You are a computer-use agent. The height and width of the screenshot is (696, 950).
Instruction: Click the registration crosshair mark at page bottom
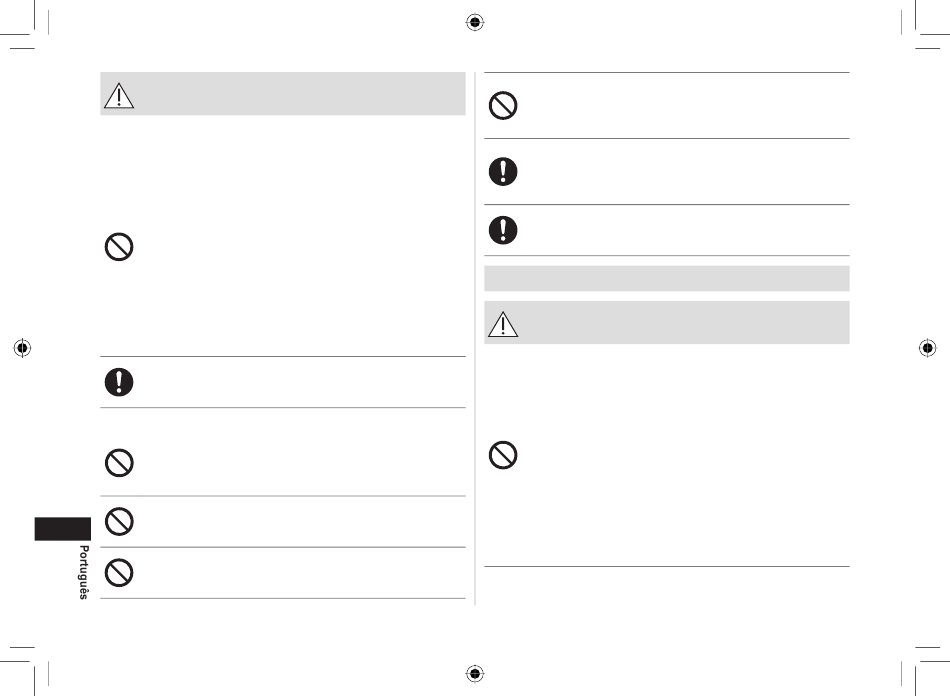pyautogui.click(x=475, y=673)
